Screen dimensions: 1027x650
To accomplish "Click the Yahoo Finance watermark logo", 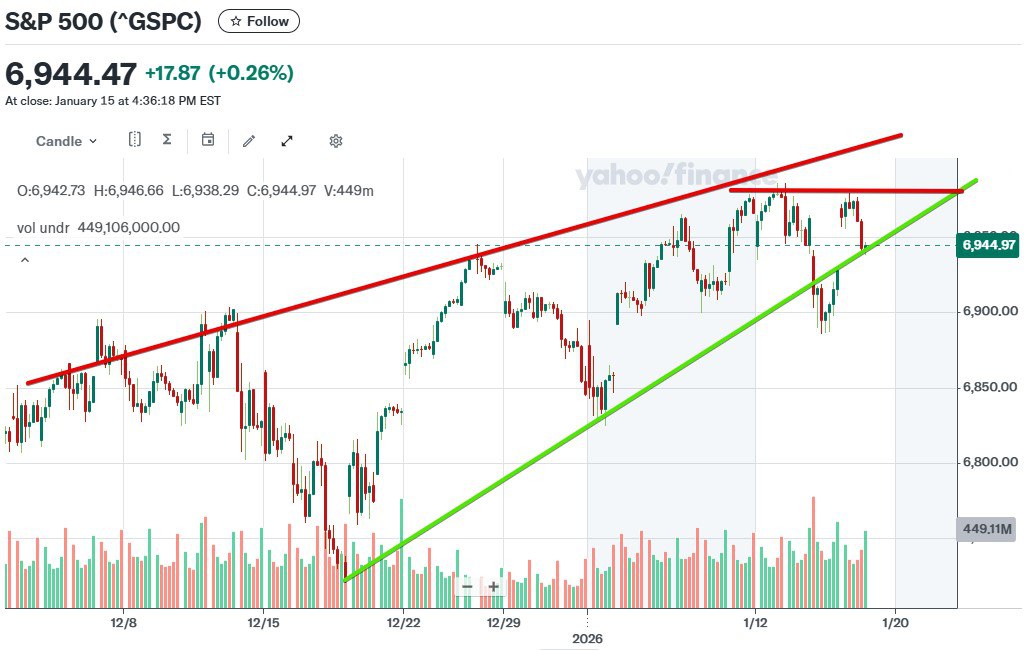I will (x=675, y=178).
